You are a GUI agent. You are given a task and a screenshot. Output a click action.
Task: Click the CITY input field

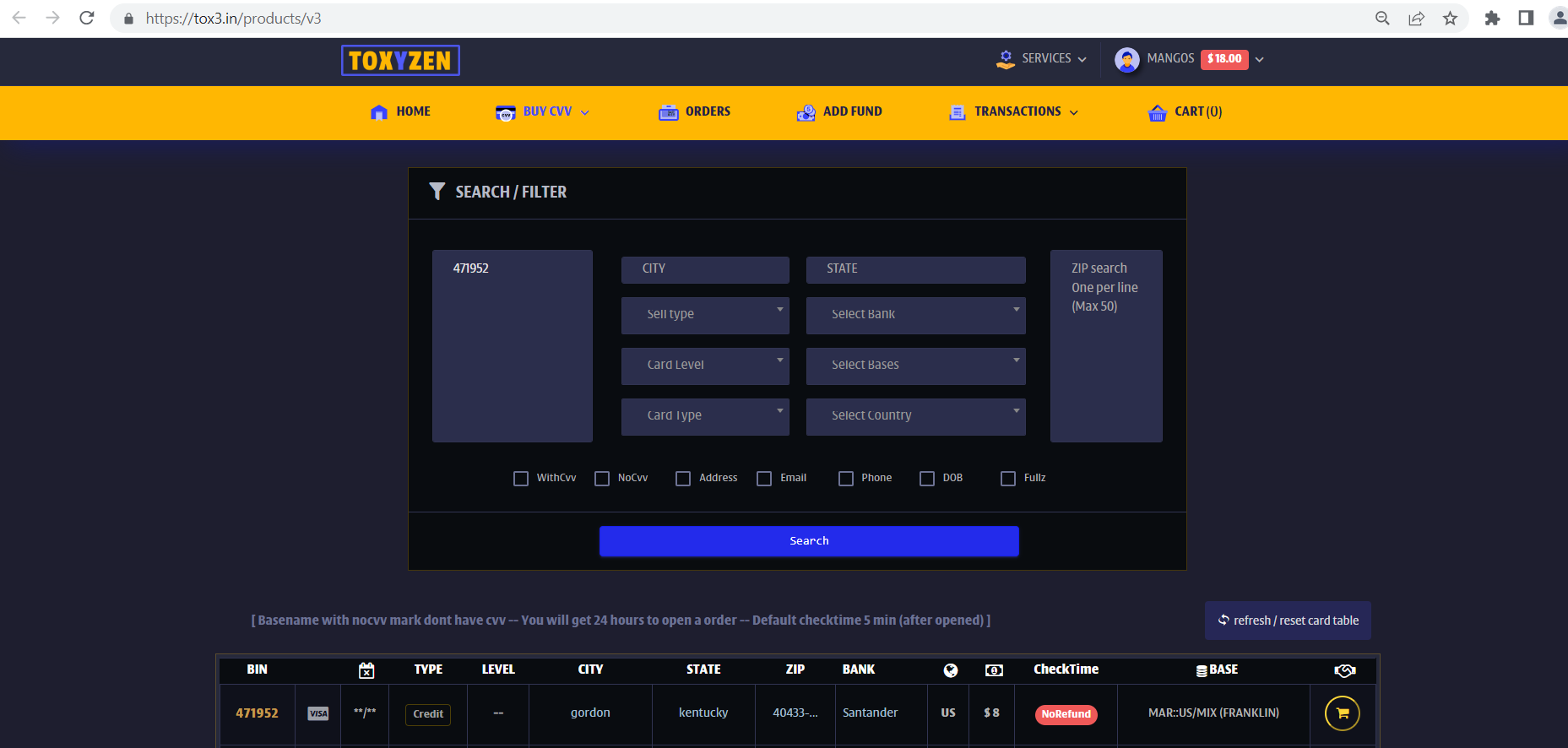(x=705, y=269)
